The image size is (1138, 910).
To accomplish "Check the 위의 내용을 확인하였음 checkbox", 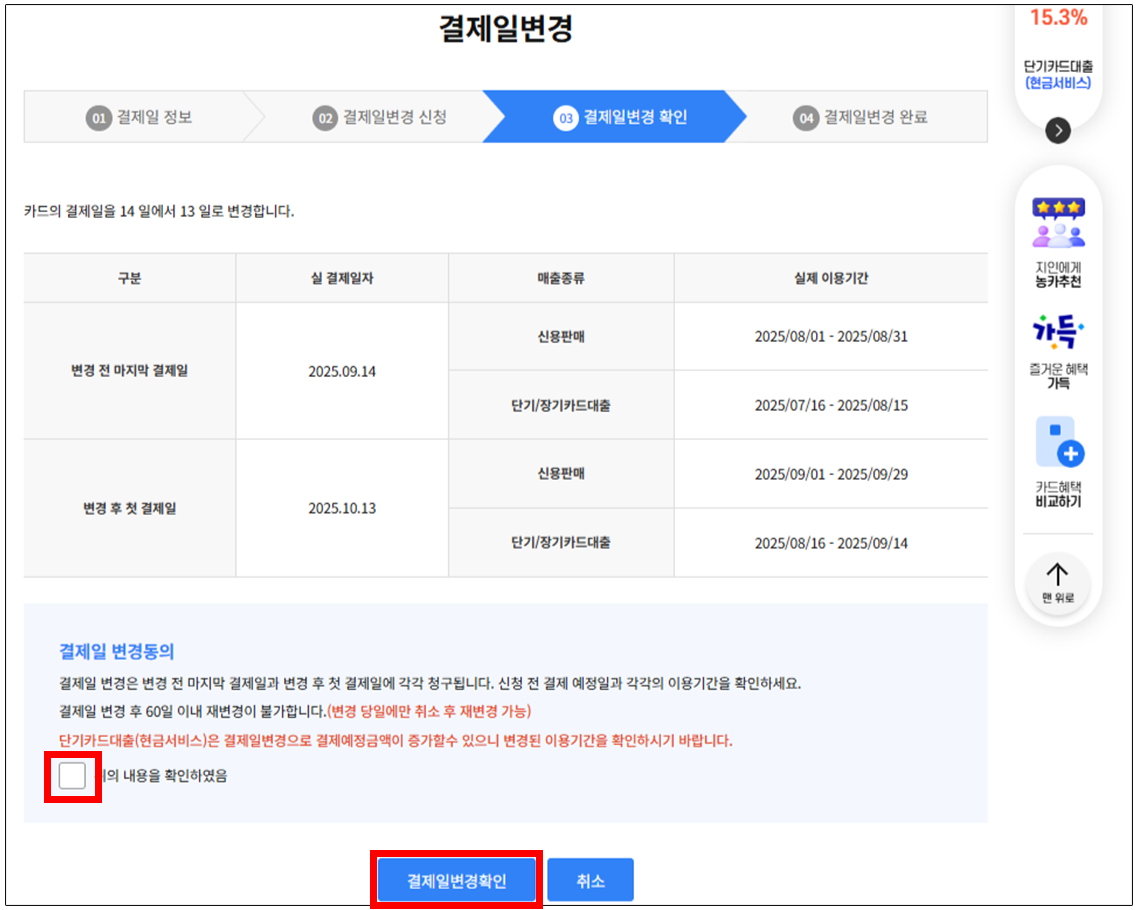I will (x=72, y=775).
